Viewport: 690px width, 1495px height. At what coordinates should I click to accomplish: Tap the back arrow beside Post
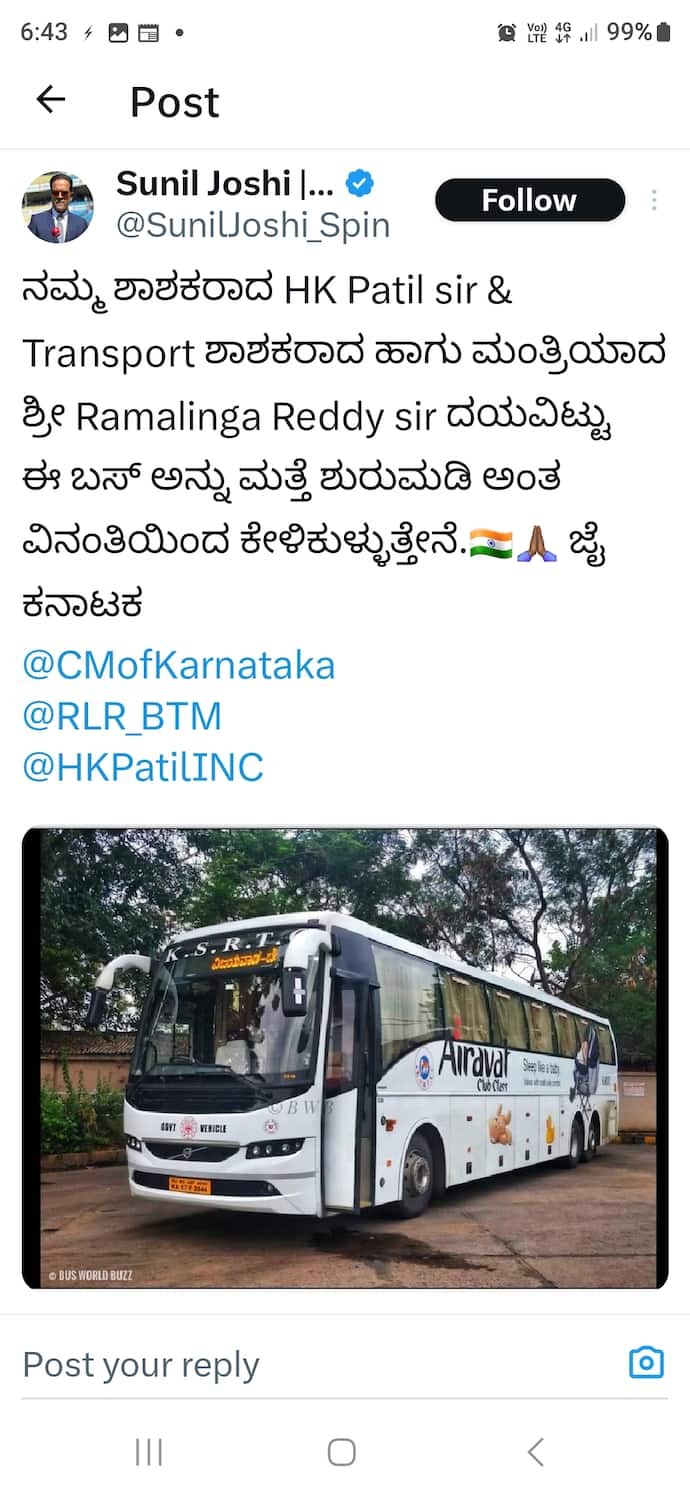(50, 99)
